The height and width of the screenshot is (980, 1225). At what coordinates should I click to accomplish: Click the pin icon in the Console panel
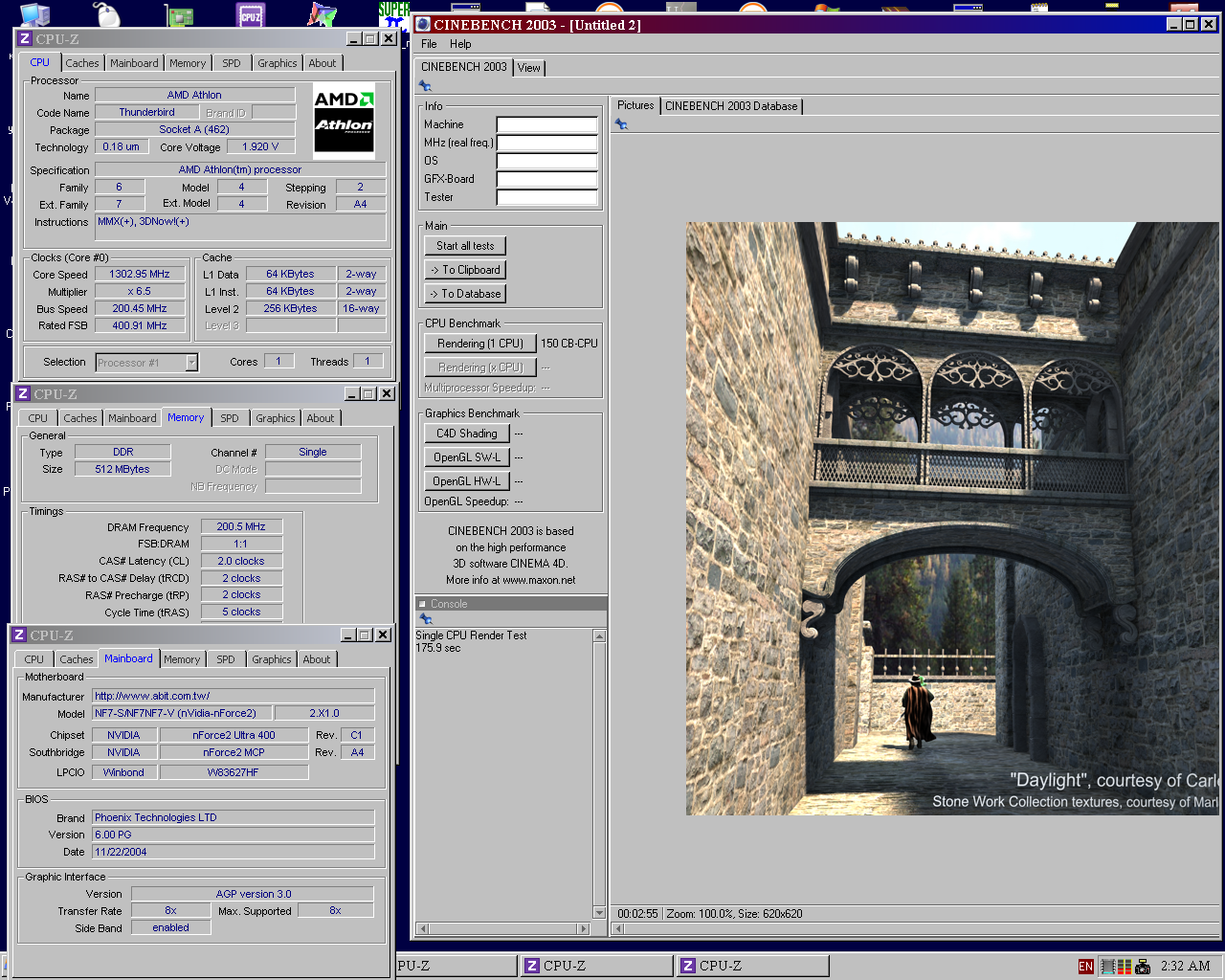tap(427, 619)
